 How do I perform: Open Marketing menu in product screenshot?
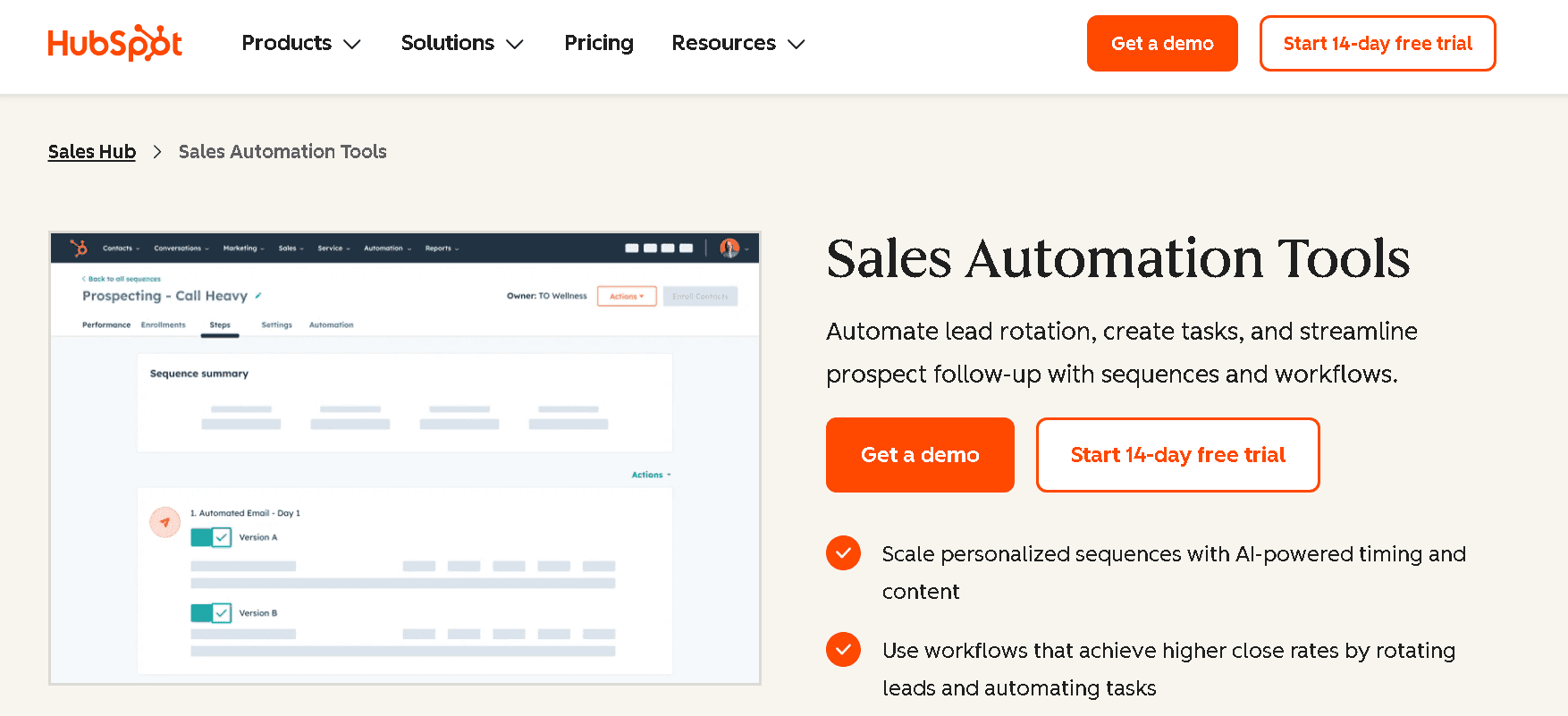point(244,248)
